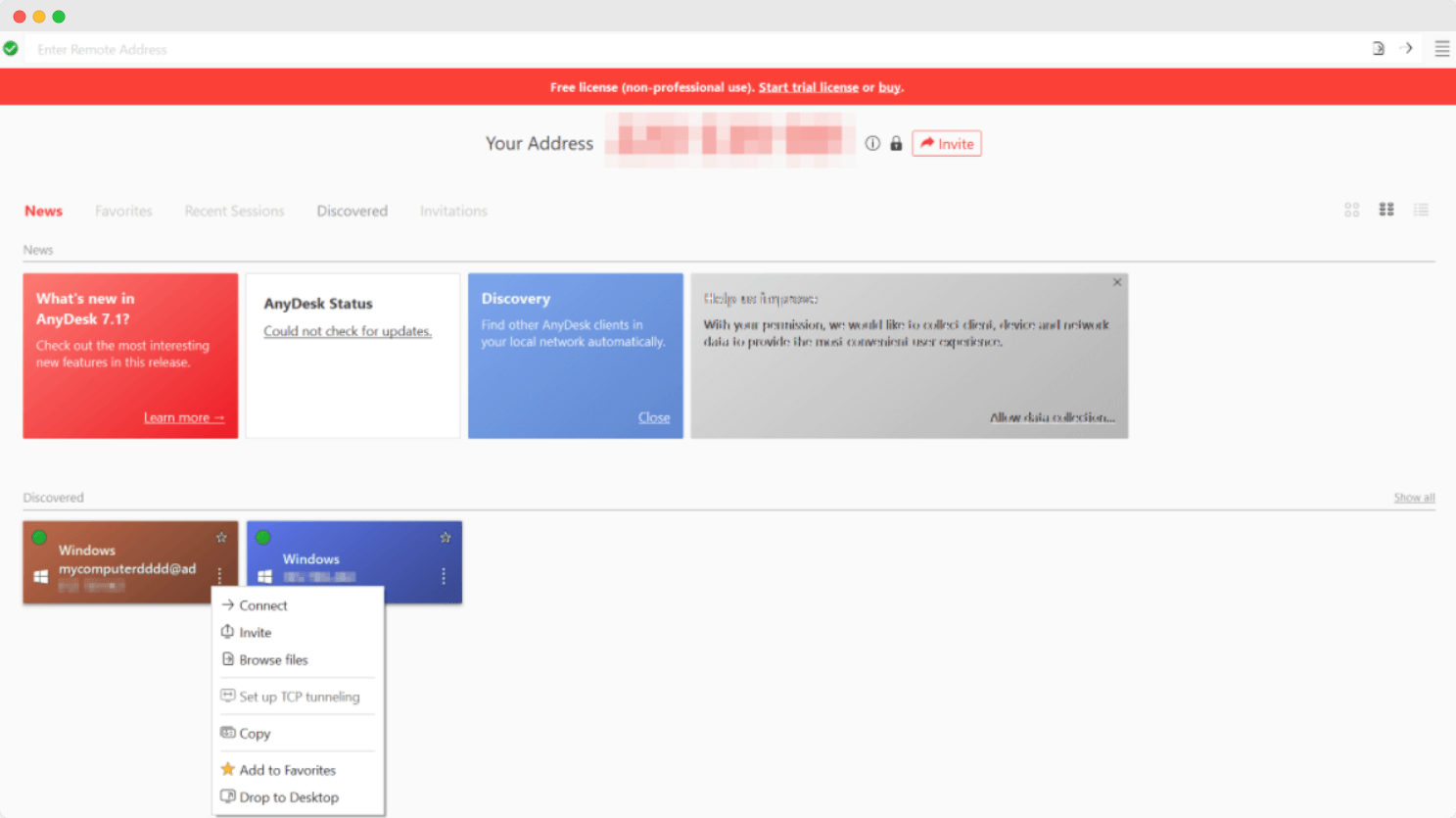Click the connect arrow next to the address field

coord(1408,47)
